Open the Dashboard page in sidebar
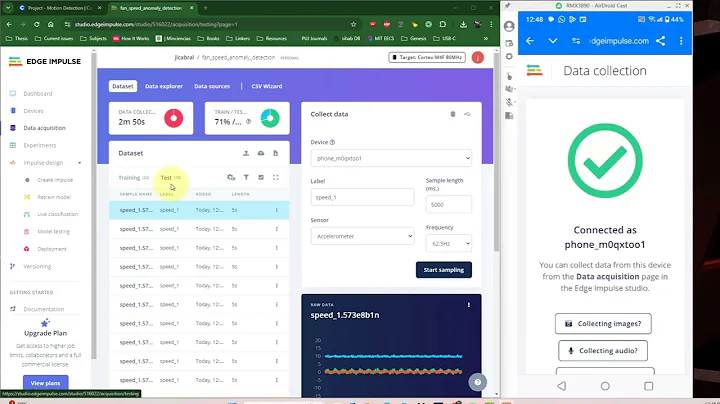The height and width of the screenshot is (404, 720). pyautogui.click(x=38, y=94)
